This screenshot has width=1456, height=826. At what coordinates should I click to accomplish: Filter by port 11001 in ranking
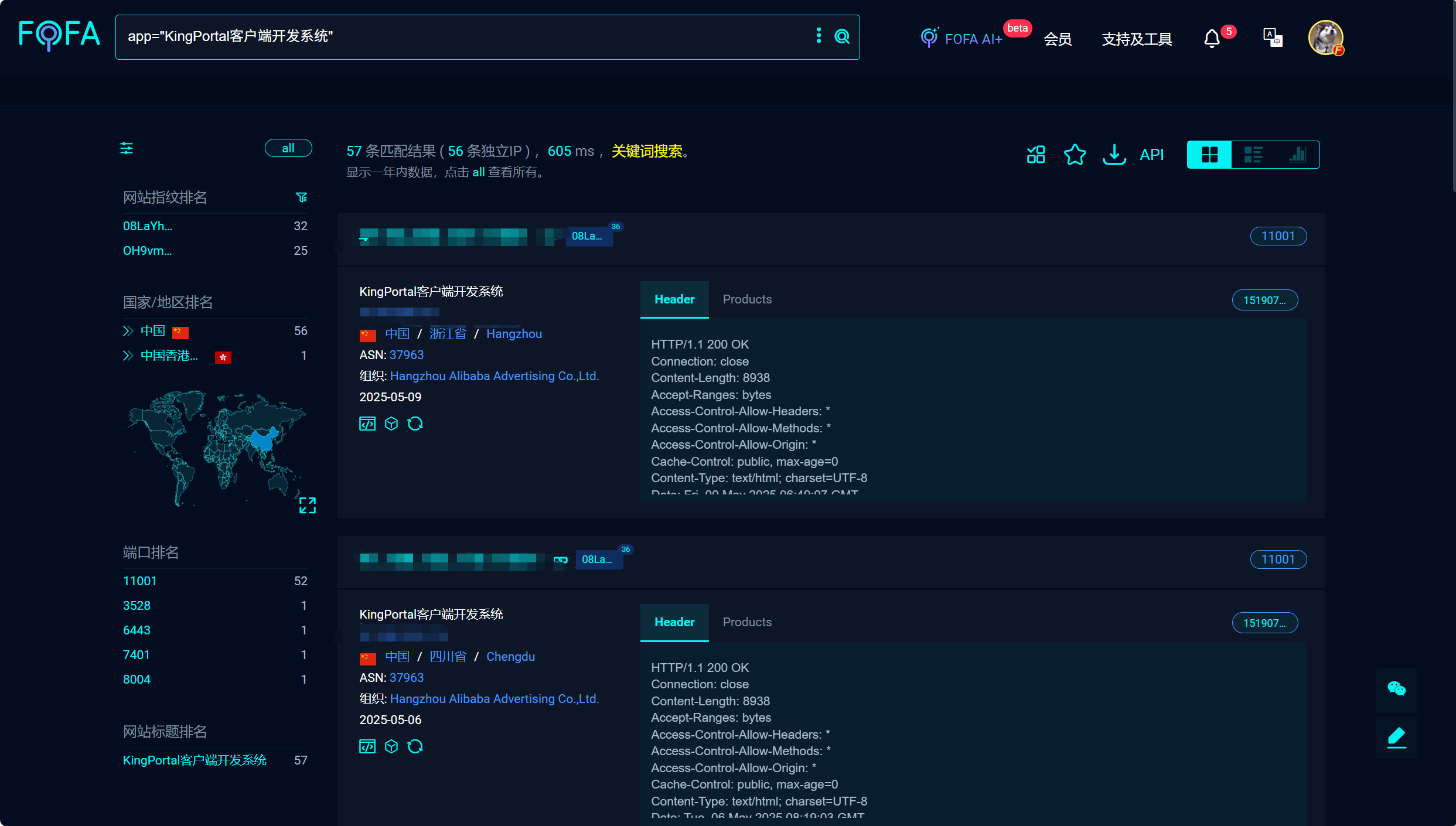140,581
